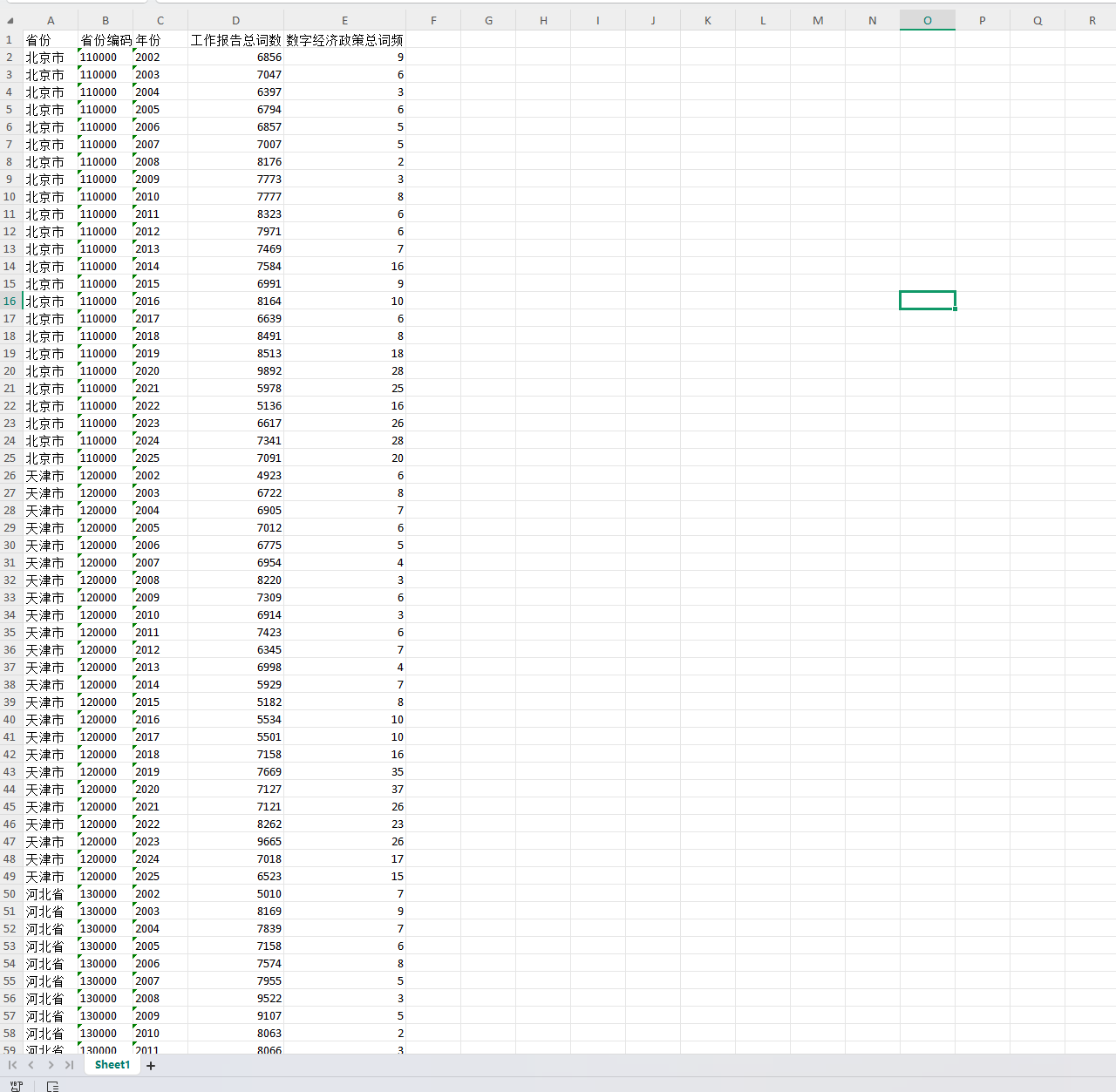Image resolution: width=1116 pixels, height=1092 pixels.
Task: Click header cell 省份
Action: coord(51,39)
